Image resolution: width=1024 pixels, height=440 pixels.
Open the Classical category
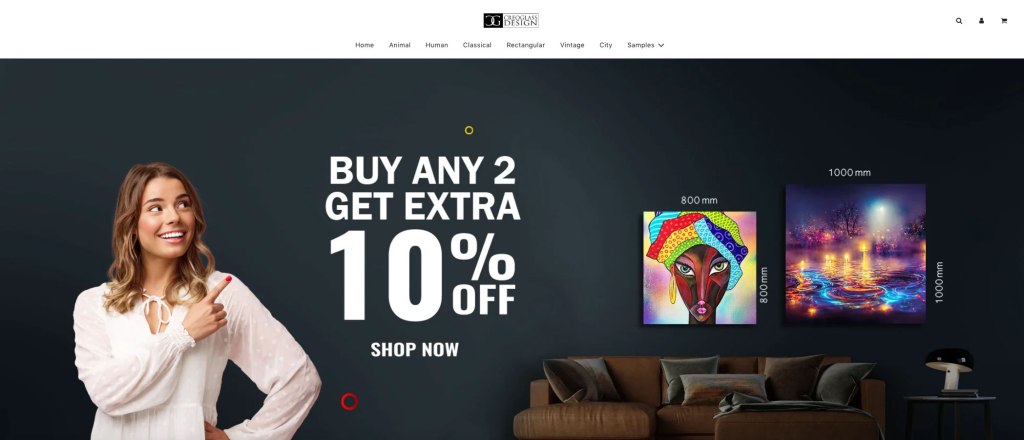point(477,45)
